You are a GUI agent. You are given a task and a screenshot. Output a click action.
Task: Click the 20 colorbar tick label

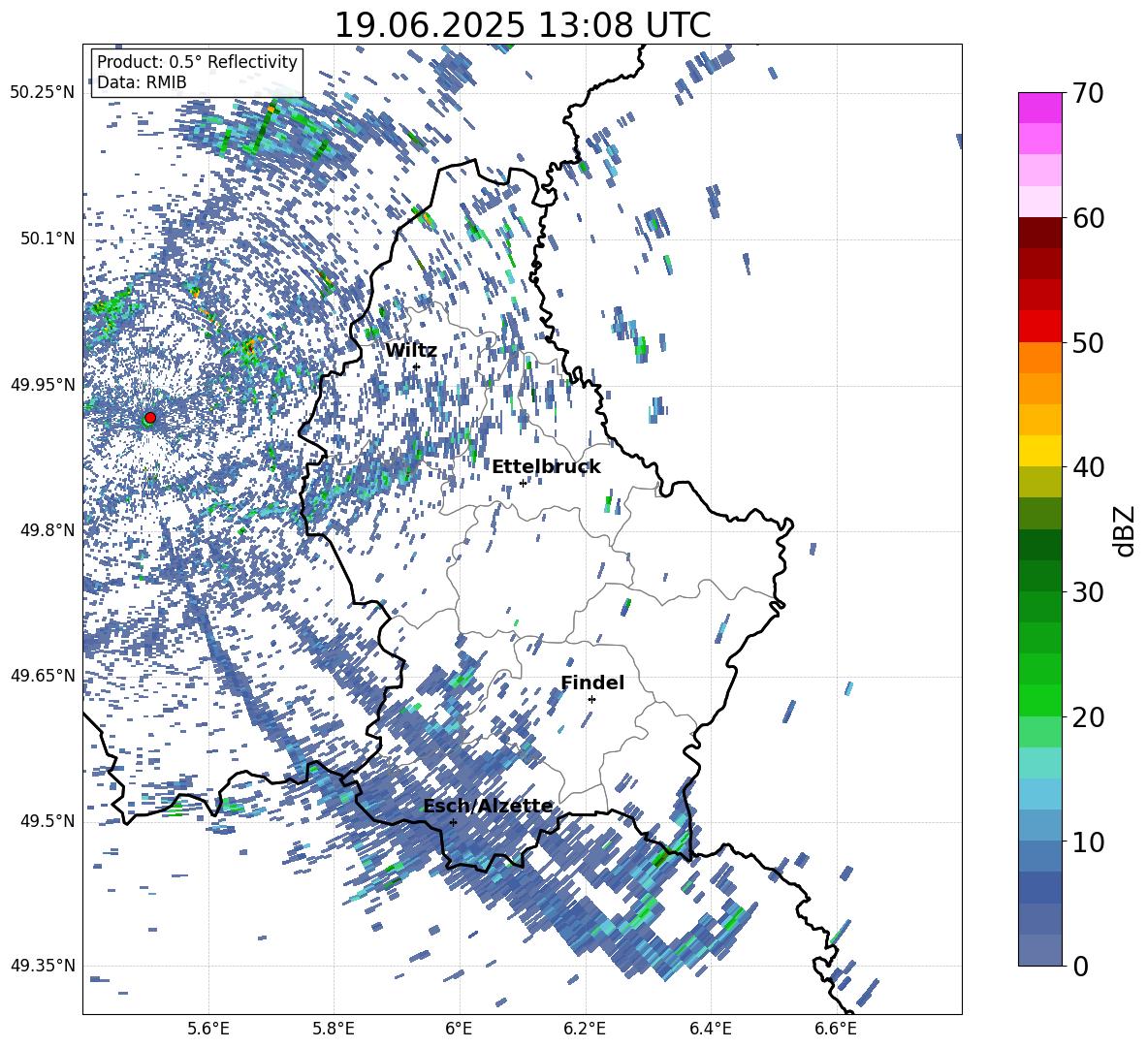[x=1088, y=717]
